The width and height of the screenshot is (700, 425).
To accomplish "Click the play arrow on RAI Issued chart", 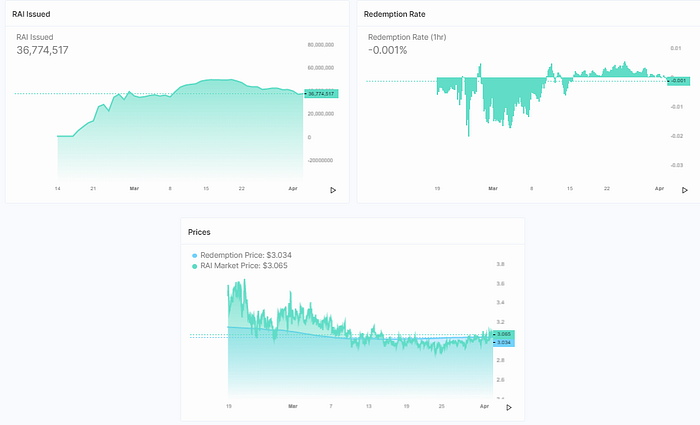I will click(333, 190).
